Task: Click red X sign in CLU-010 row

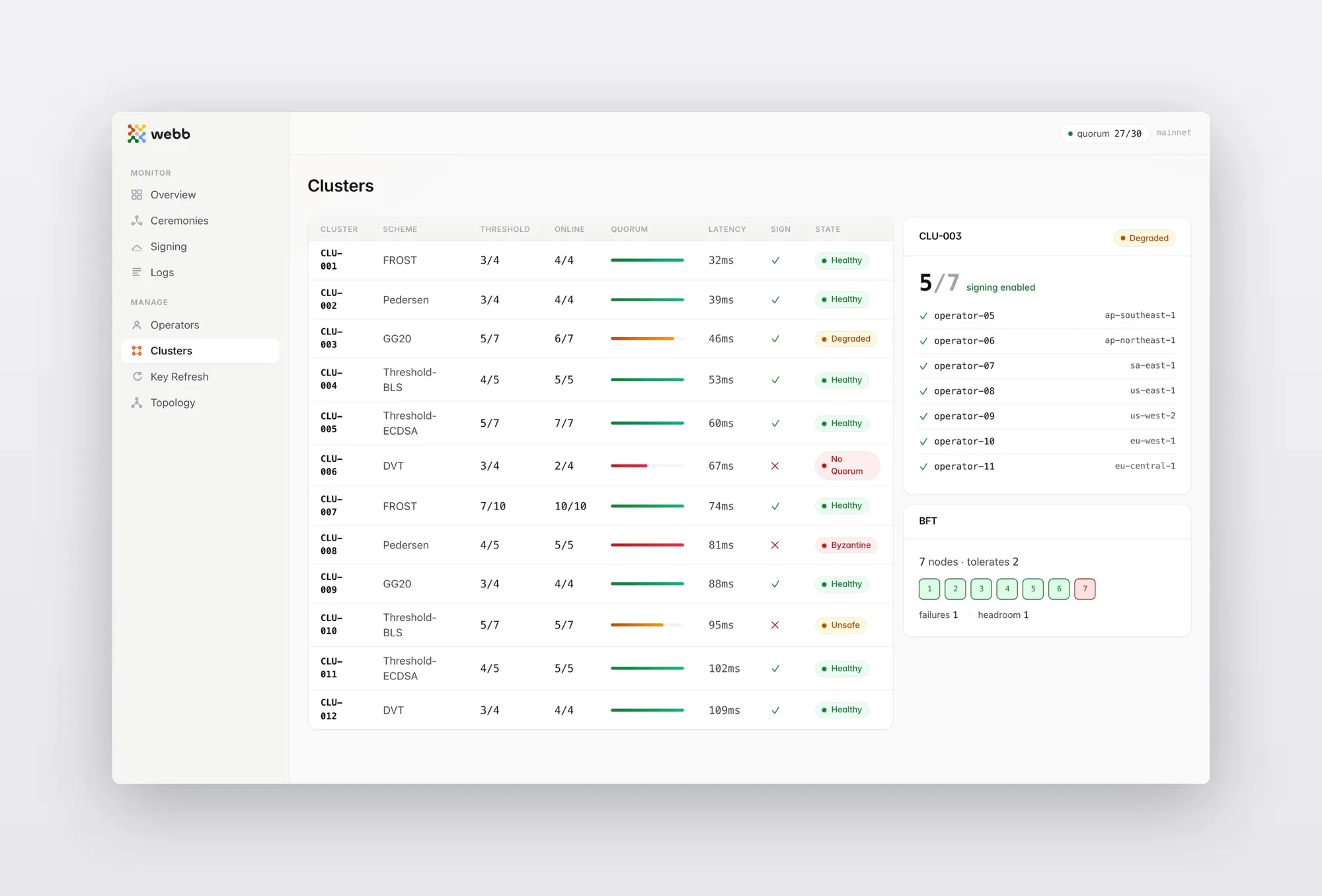Action: [775, 625]
